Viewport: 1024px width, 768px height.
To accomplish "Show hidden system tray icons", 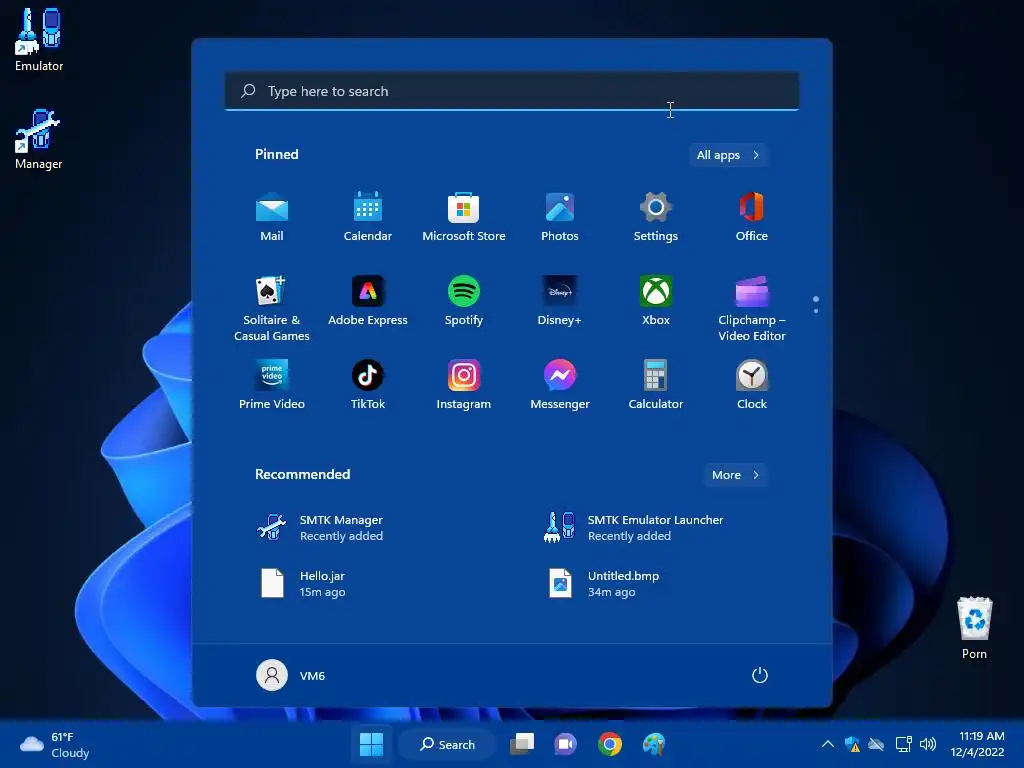I will (x=827, y=744).
